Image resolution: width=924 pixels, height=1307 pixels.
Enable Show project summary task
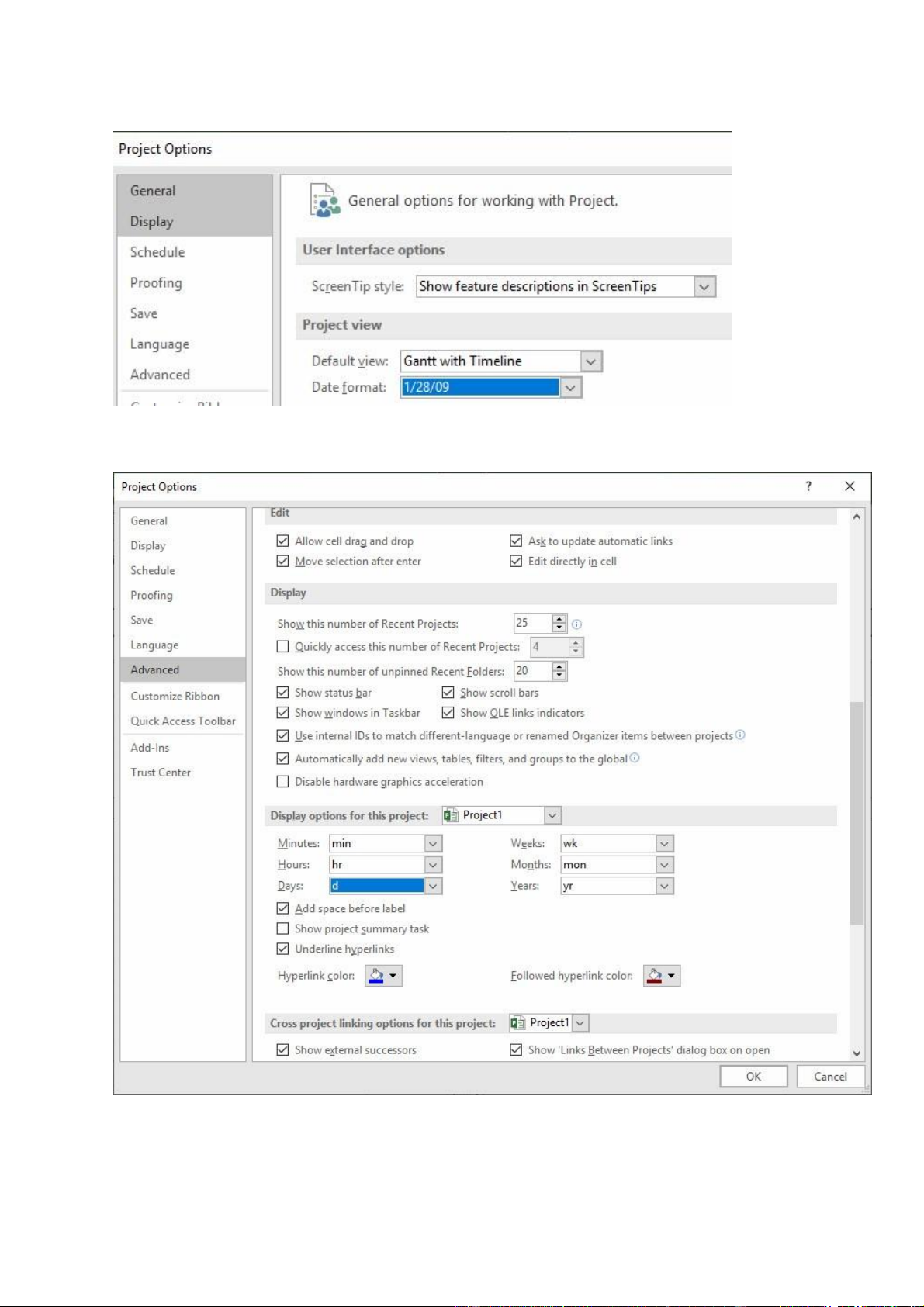(283, 928)
